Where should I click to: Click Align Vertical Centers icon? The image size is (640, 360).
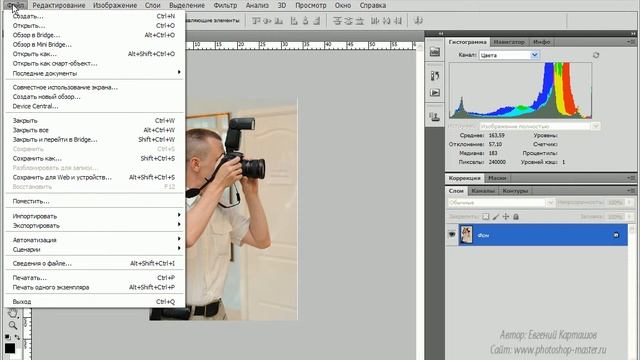pos(267,20)
